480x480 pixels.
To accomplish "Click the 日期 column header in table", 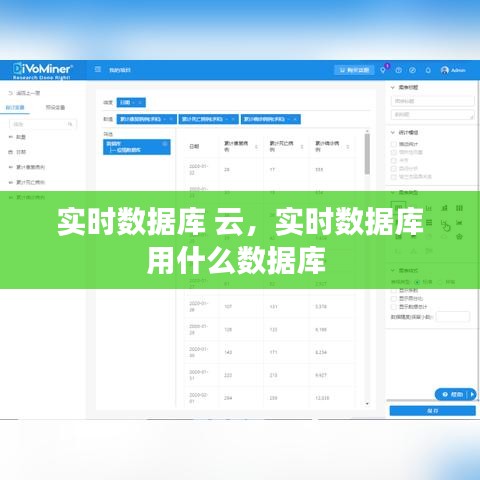I will [x=194, y=146].
